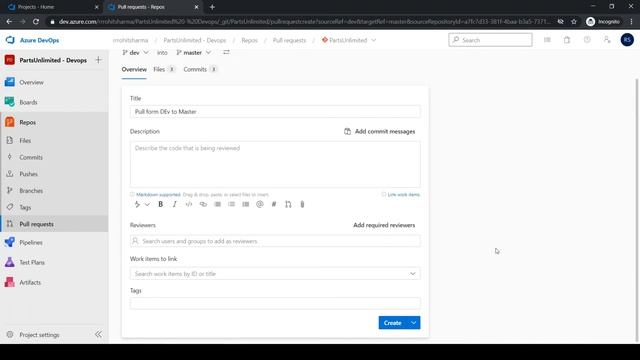Switch to the Files tab
This screenshot has width=640, height=360.
[x=164, y=69]
